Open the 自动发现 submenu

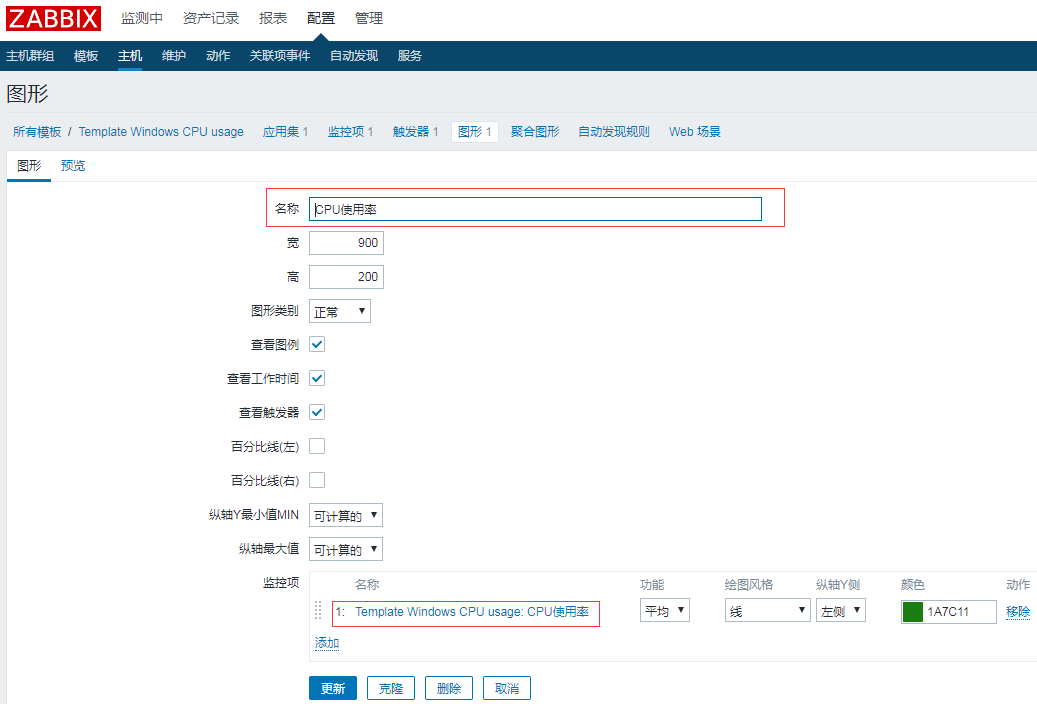pyautogui.click(x=354, y=56)
